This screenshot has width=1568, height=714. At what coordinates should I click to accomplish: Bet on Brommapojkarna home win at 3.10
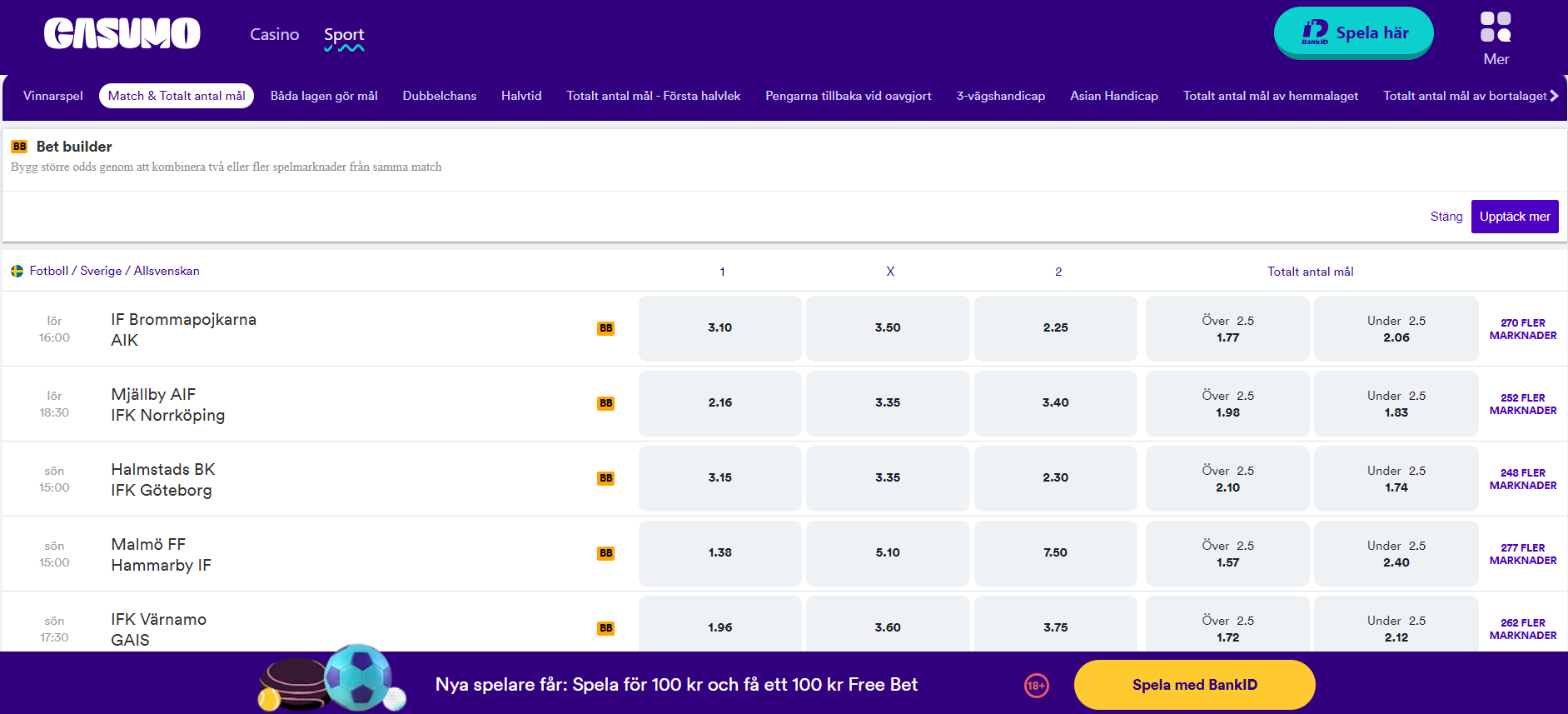pyautogui.click(x=720, y=328)
